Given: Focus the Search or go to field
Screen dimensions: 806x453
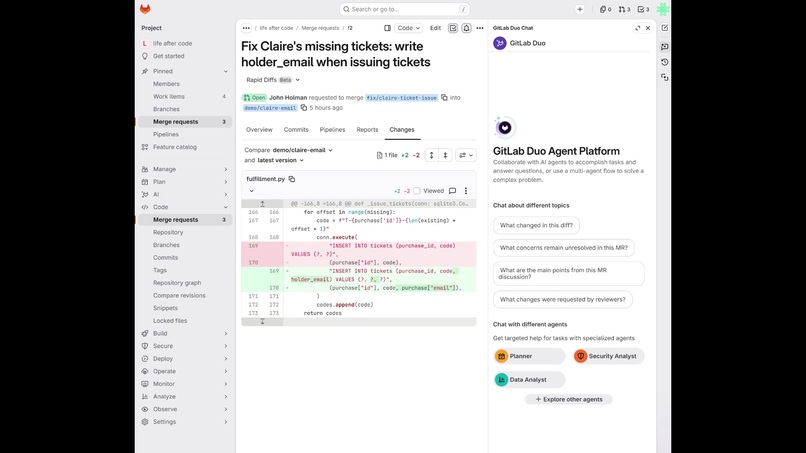Looking at the screenshot, I should [404, 9].
